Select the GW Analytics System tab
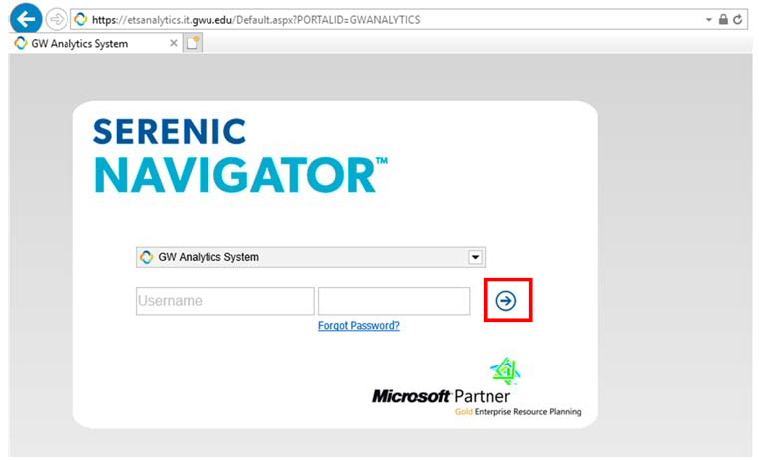Image resolution: width=759 pixels, height=460 pixels. [x=95, y=44]
